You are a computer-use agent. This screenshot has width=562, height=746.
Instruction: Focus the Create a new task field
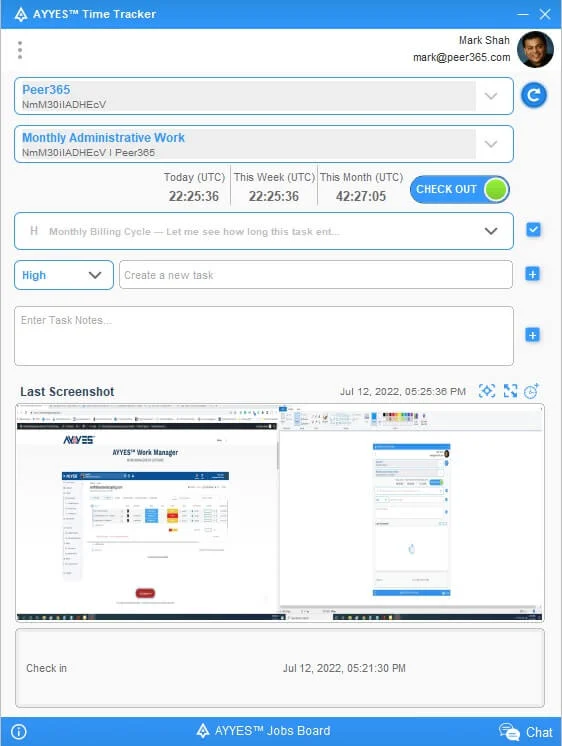coord(316,275)
